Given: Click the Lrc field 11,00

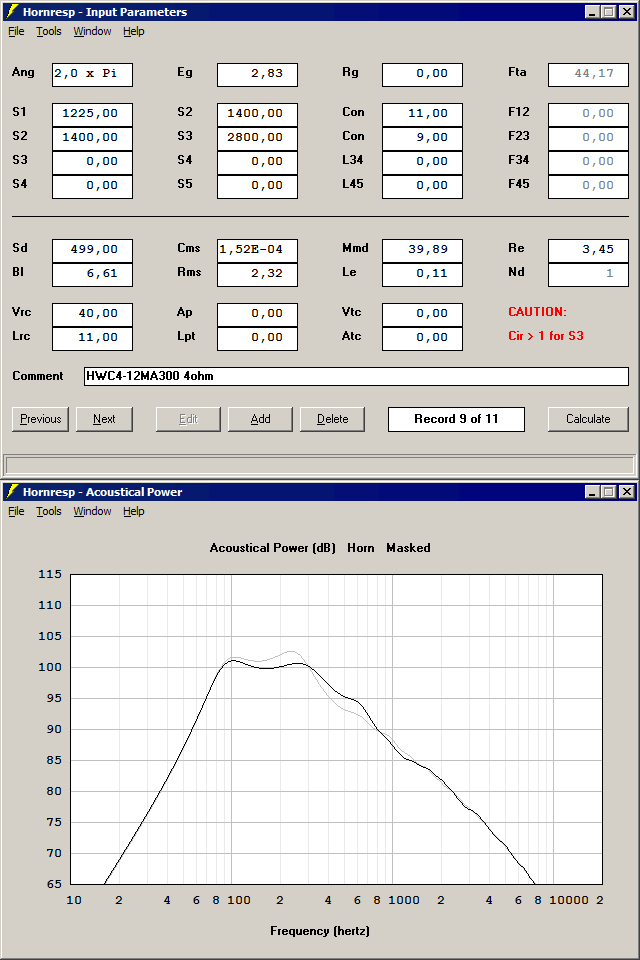Looking at the screenshot, I should (92, 338).
